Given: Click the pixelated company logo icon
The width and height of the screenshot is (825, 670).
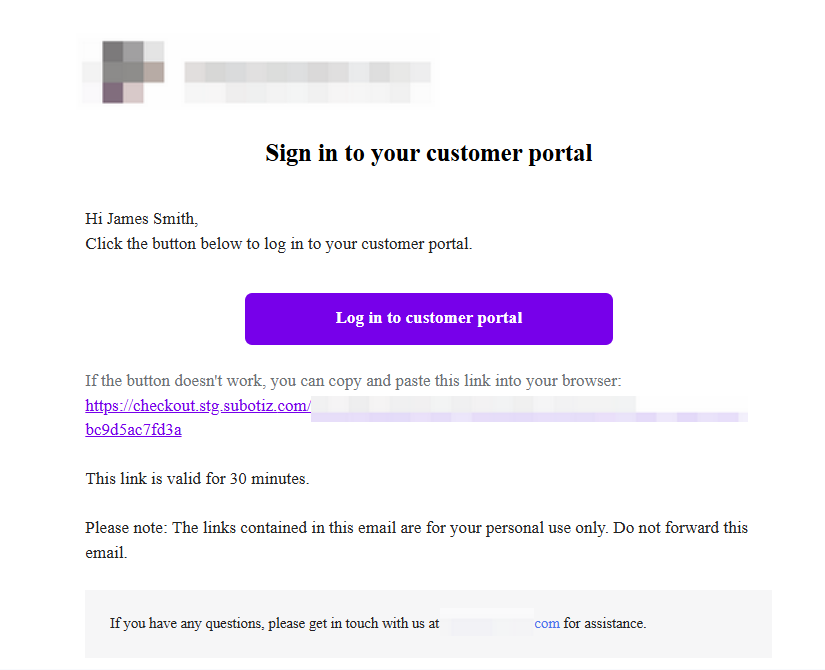Looking at the screenshot, I should [122, 72].
